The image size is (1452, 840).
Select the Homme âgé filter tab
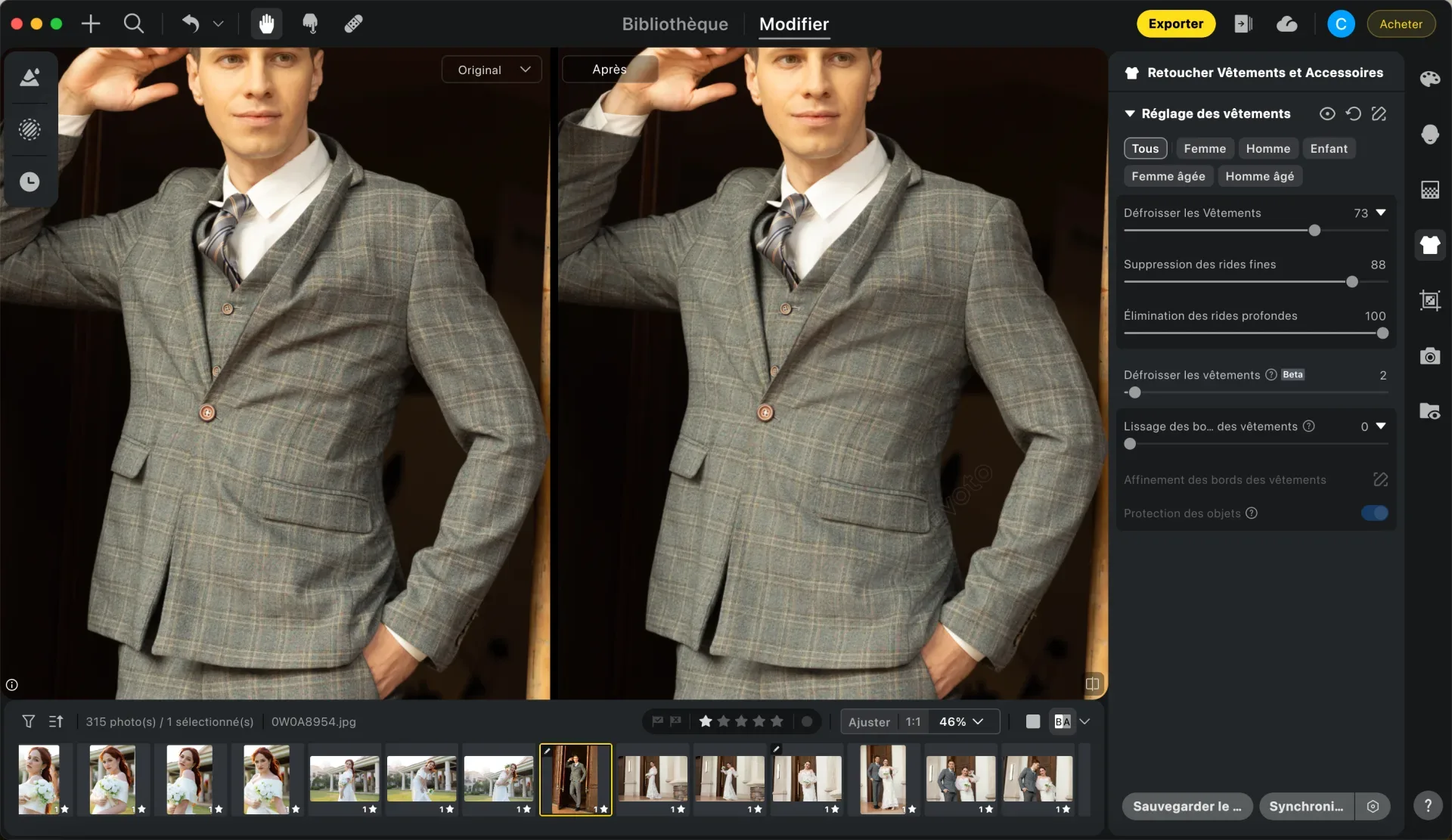click(x=1259, y=176)
